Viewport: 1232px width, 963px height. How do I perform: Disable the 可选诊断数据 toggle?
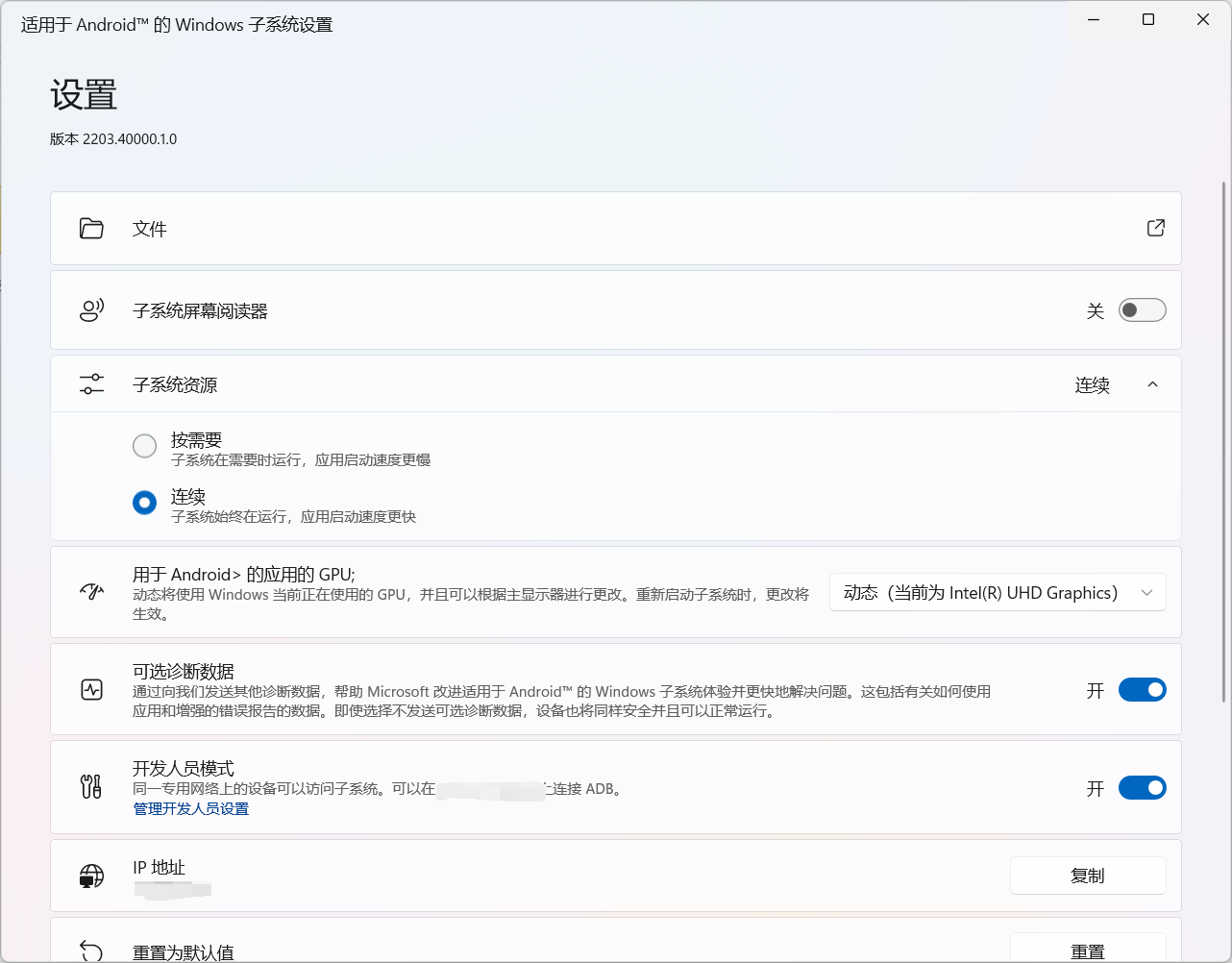click(x=1142, y=689)
